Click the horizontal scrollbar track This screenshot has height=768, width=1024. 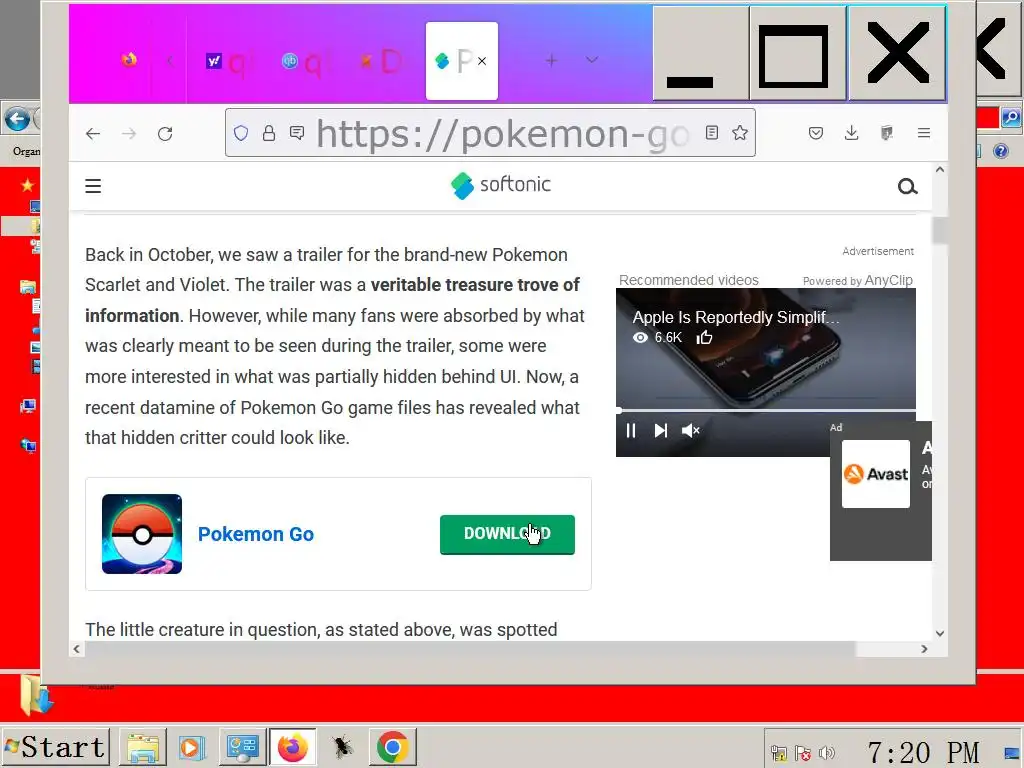[x=886, y=649]
